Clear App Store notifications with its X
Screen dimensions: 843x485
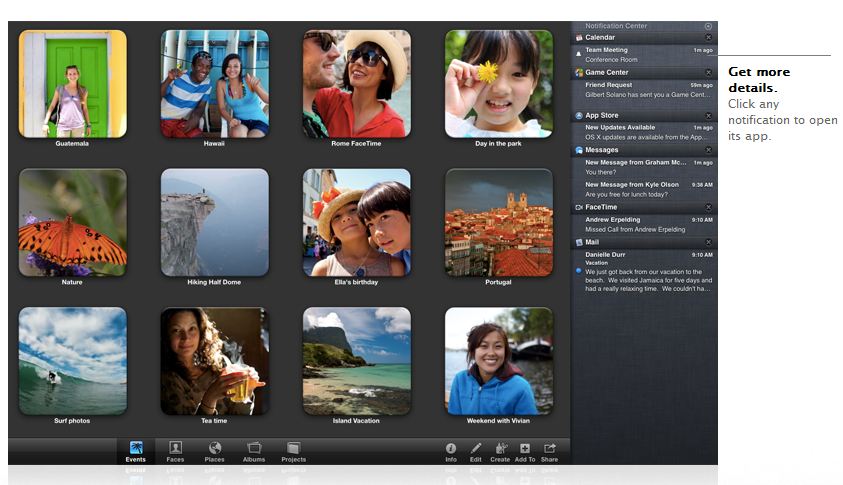coord(709,116)
